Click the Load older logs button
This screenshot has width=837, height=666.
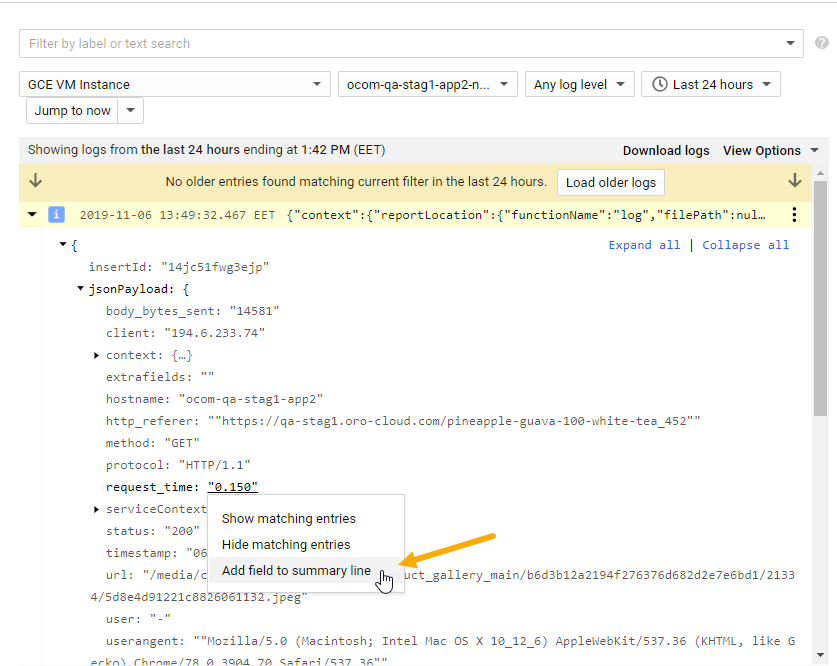pyautogui.click(x=610, y=183)
